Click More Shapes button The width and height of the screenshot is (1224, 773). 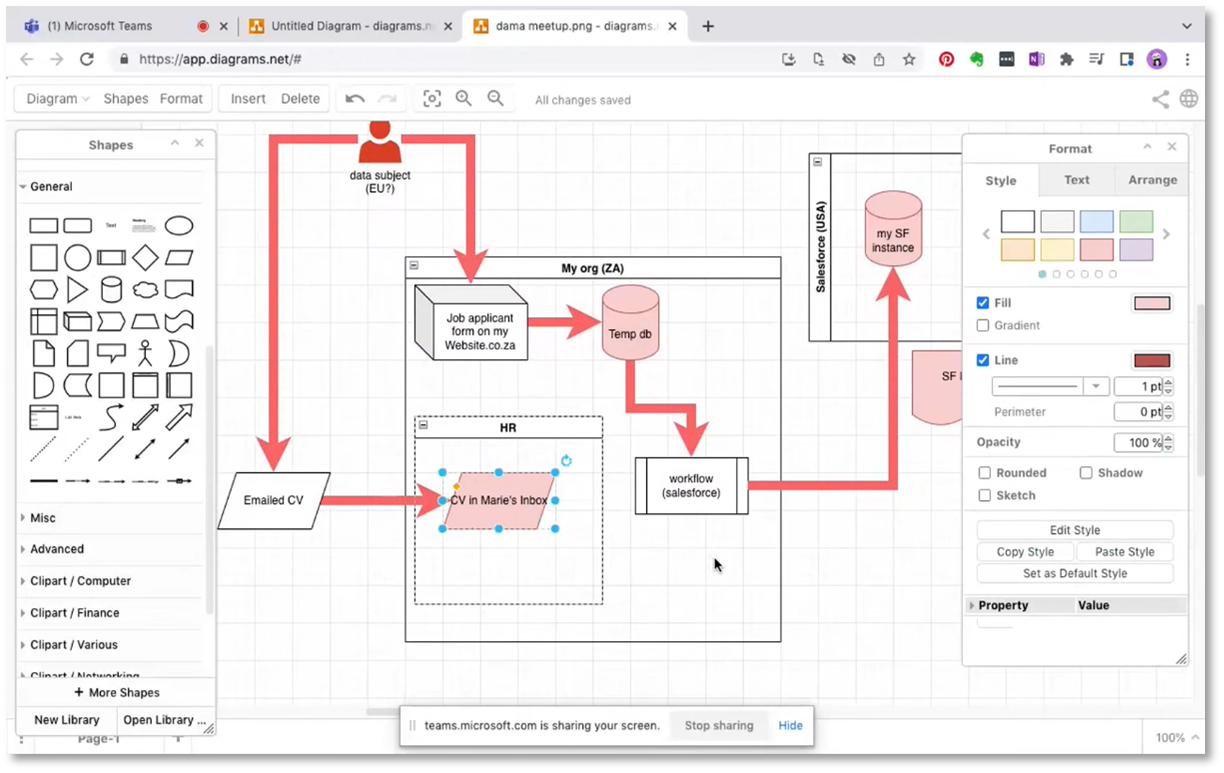(117, 692)
